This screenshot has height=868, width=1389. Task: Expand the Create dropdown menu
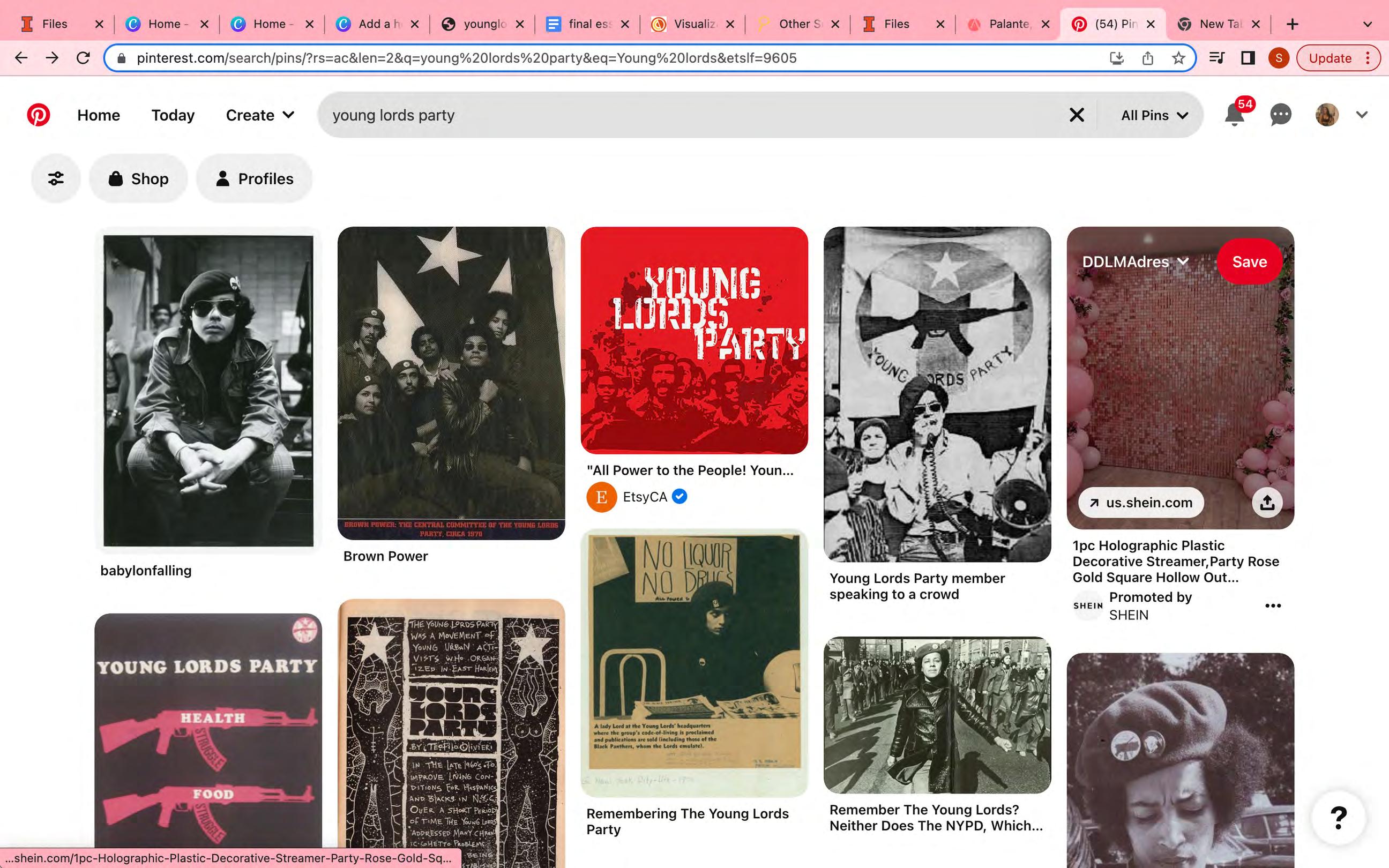point(260,115)
